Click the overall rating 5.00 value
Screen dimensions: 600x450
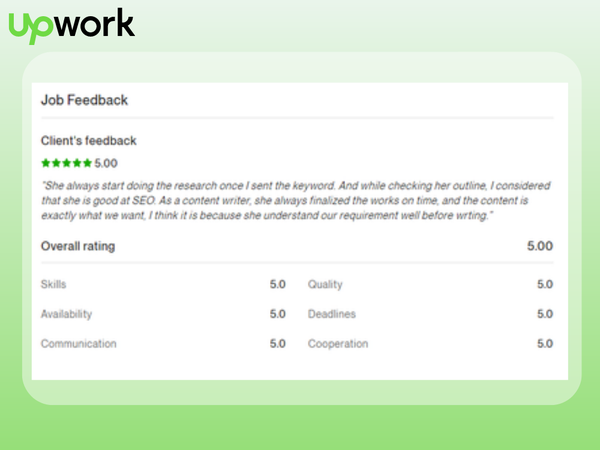[x=540, y=246]
